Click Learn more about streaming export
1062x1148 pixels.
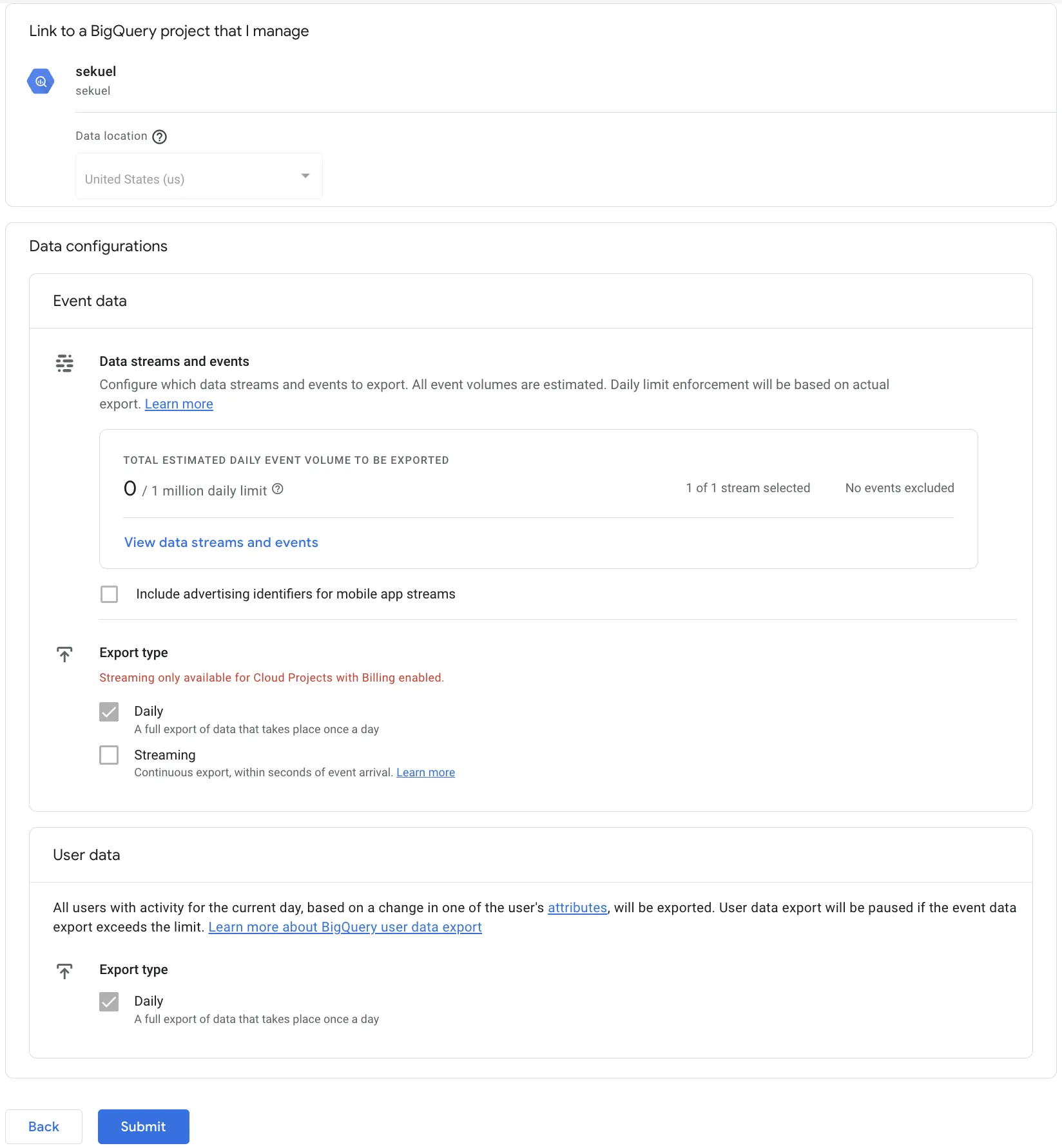coord(425,772)
